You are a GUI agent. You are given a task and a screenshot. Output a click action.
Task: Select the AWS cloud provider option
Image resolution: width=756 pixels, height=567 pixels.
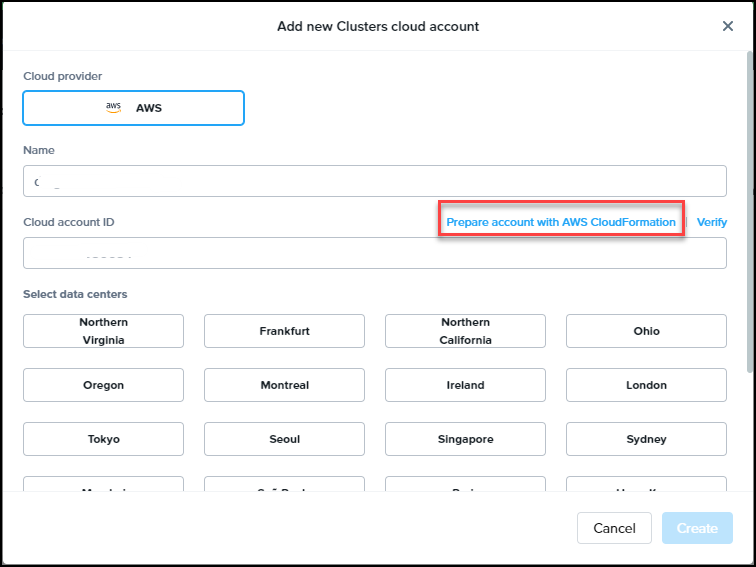coord(133,108)
